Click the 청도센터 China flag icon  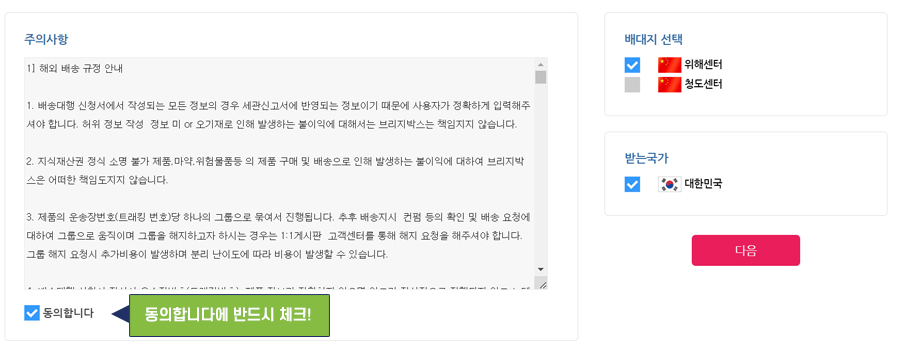[x=669, y=85]
